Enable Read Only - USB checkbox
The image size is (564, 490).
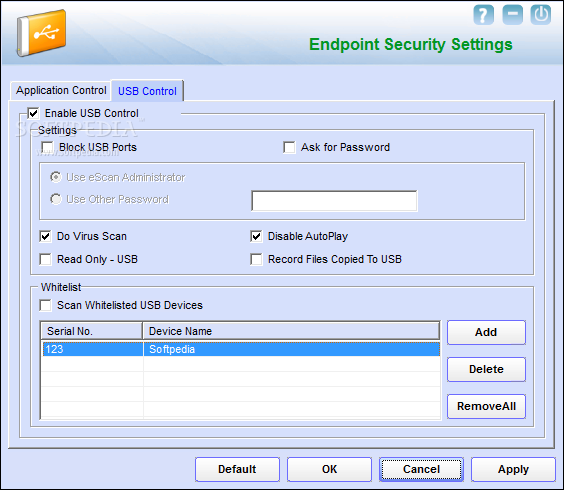coord(45,259)
